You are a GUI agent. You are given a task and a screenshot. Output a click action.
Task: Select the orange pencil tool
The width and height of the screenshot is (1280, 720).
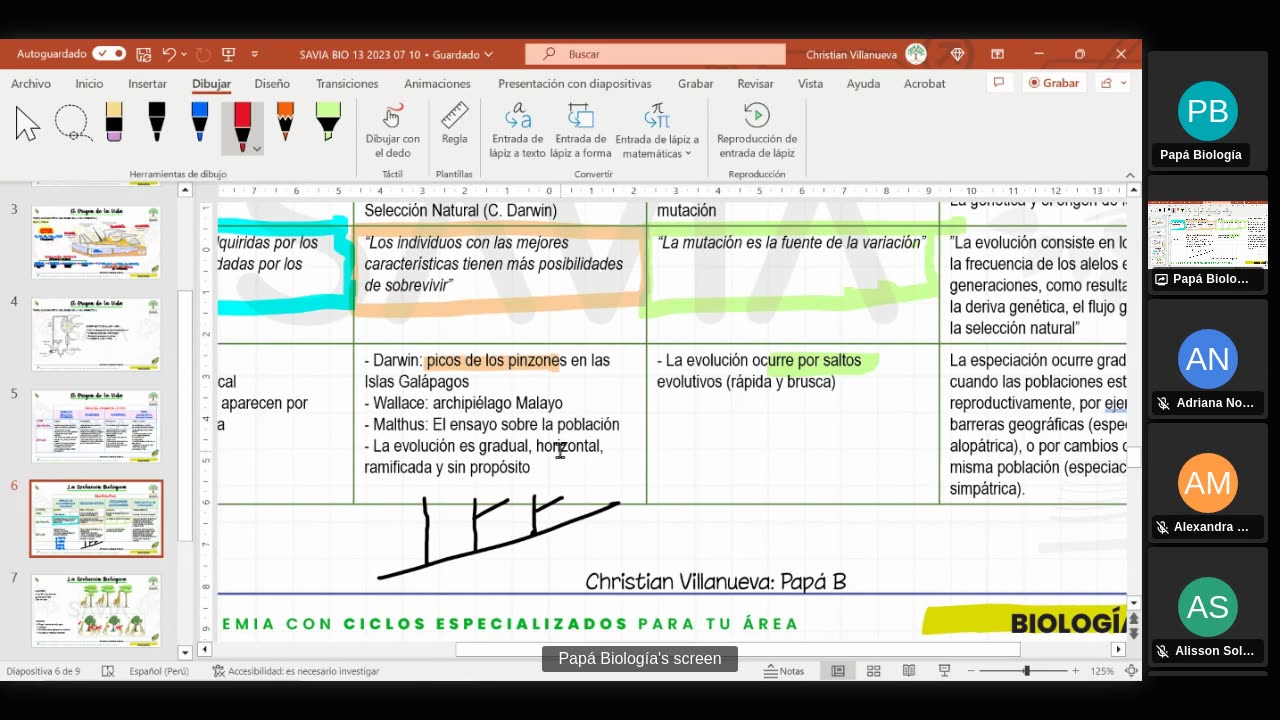pyautogui.click(x=285, y=122)
